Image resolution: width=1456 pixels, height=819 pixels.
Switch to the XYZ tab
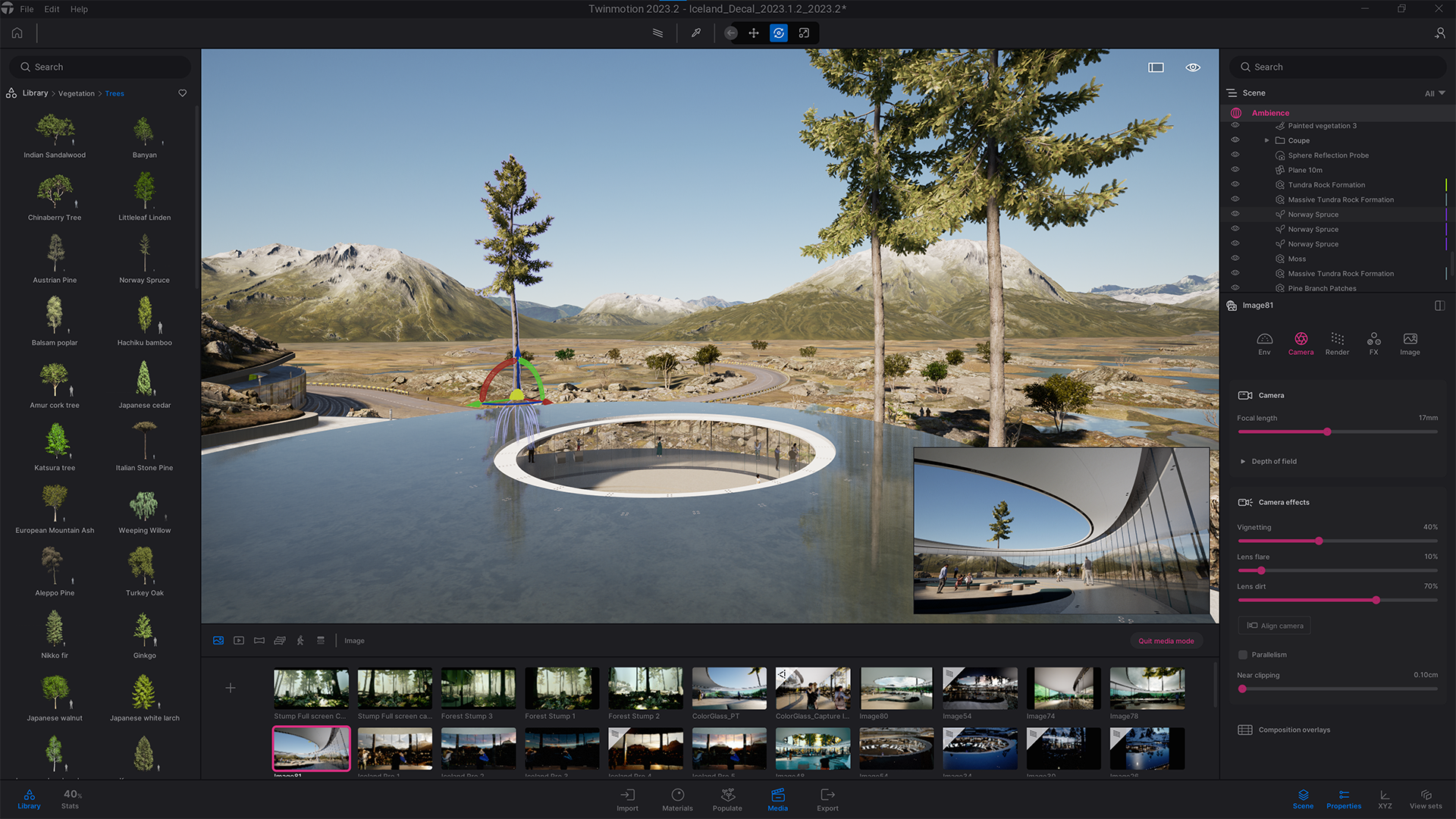[1385, 799]
